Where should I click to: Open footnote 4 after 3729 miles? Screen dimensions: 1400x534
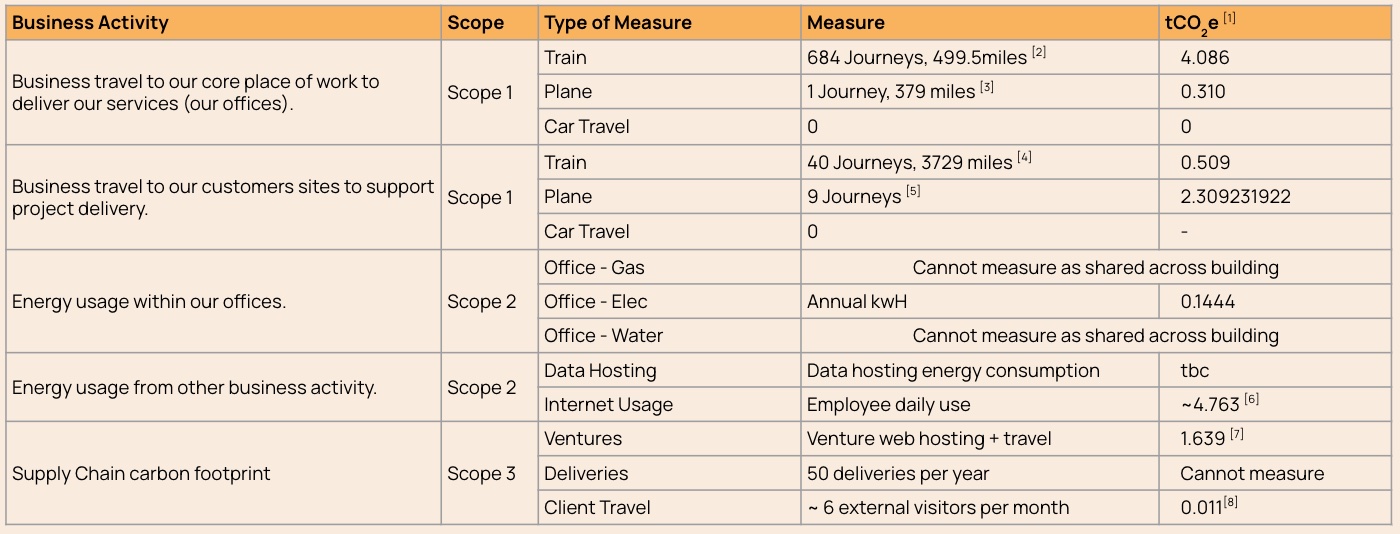pos(1024,157)
